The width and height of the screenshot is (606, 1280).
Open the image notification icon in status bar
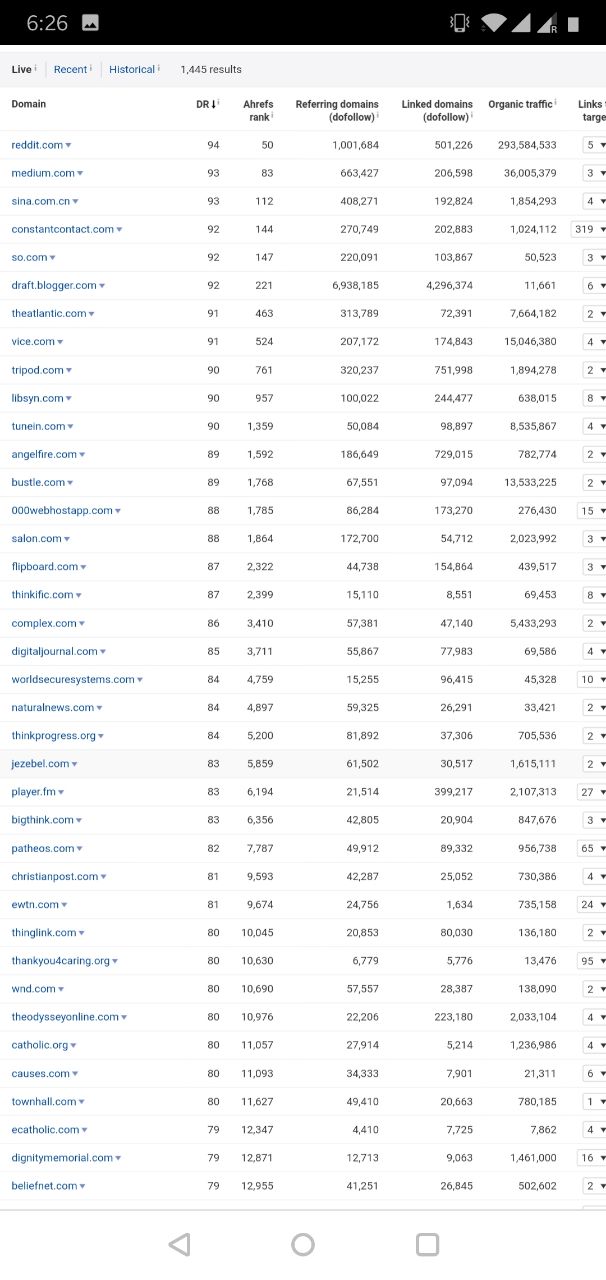pyautogui.click(x=89, y=22)
